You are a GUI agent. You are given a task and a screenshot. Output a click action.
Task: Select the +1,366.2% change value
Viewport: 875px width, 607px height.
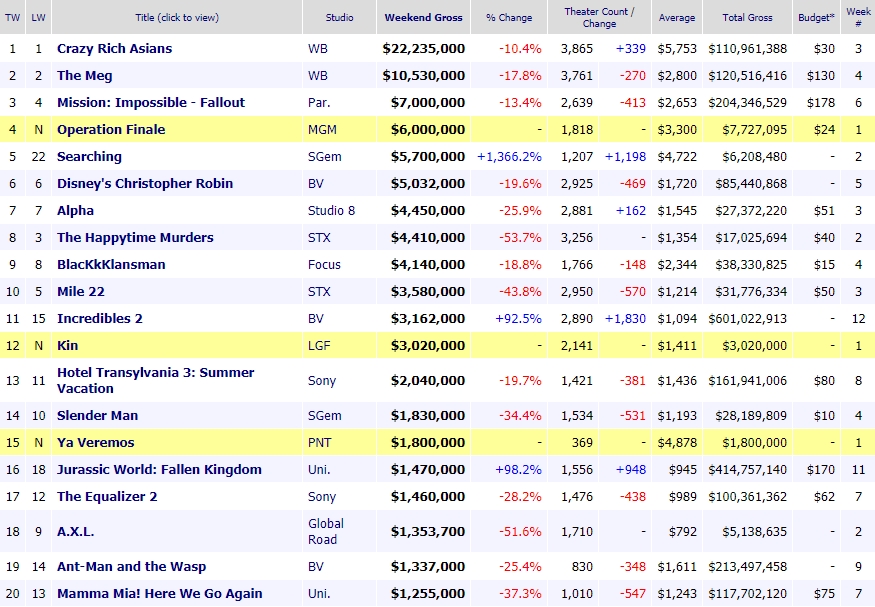pos(509,157)
